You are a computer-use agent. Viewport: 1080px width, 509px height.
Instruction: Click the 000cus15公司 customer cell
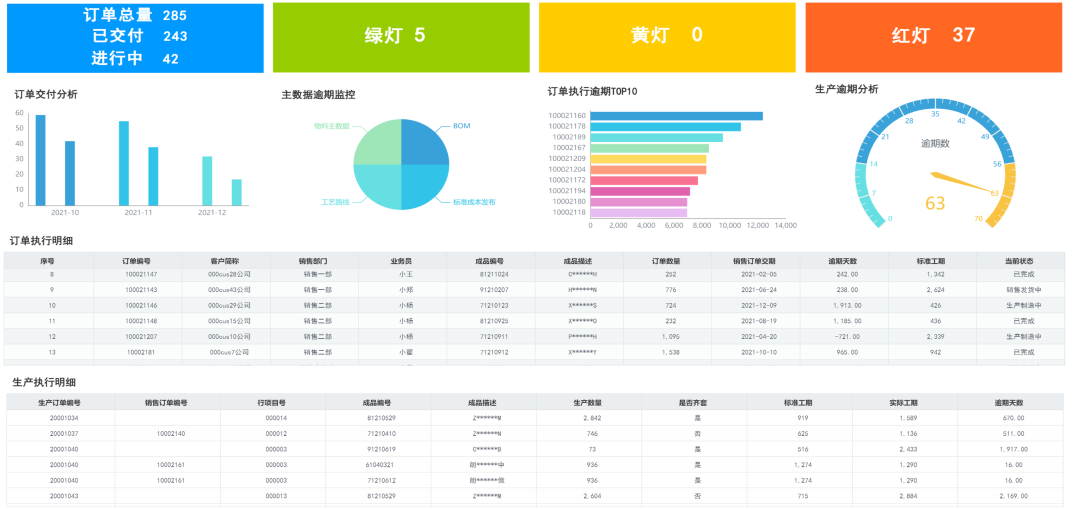229,321
